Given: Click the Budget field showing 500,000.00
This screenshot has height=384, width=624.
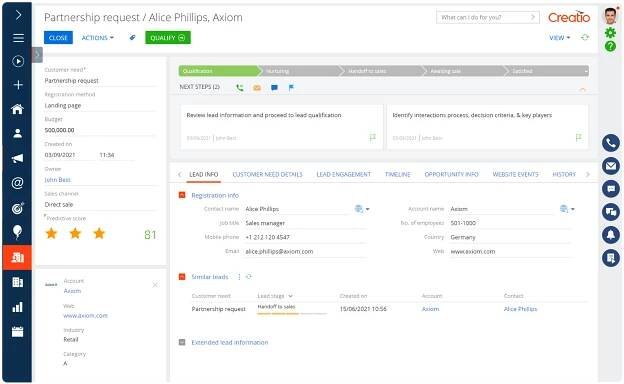Looking at the screenshot, I should coord(100,130).
